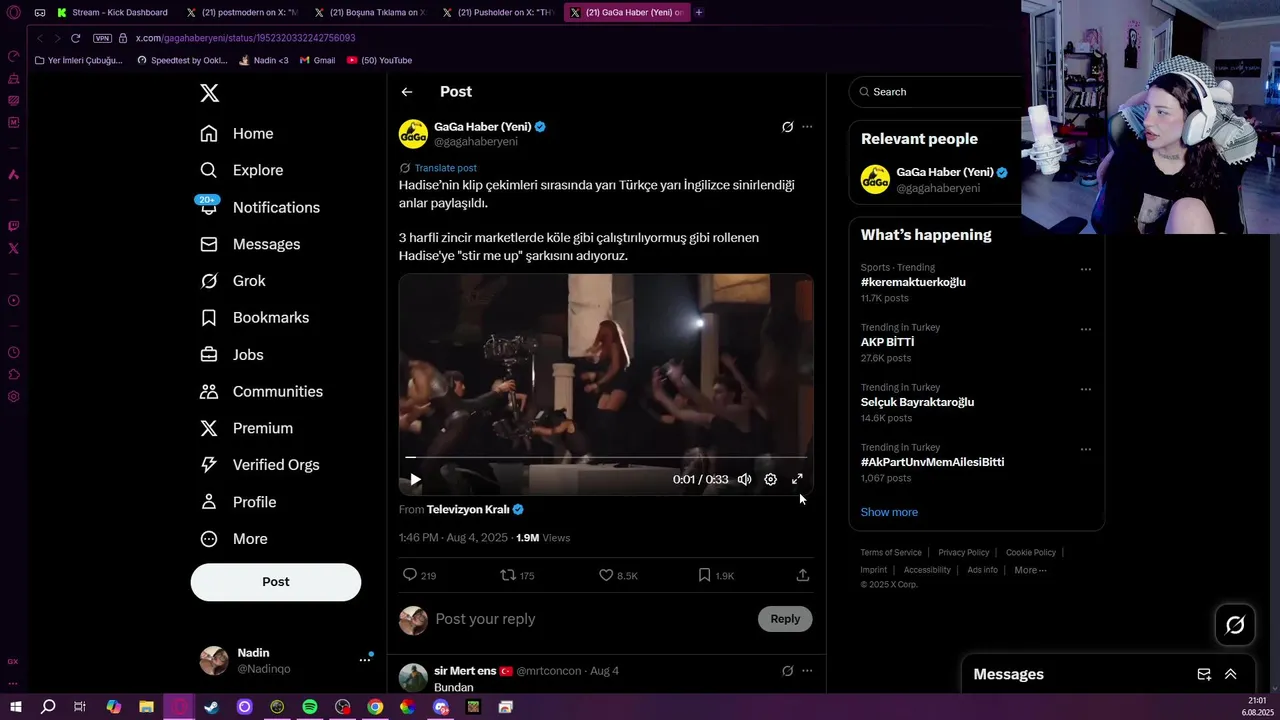Open Messages in sidebar
Viewport: 1280px width, 720px height.
pos(250,244)
